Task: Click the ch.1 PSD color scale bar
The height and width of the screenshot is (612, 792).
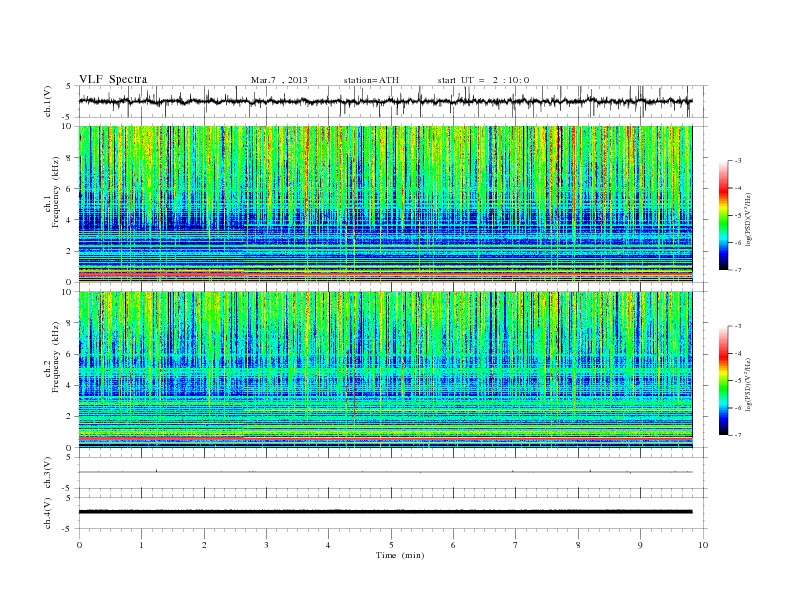Action: 723,215
